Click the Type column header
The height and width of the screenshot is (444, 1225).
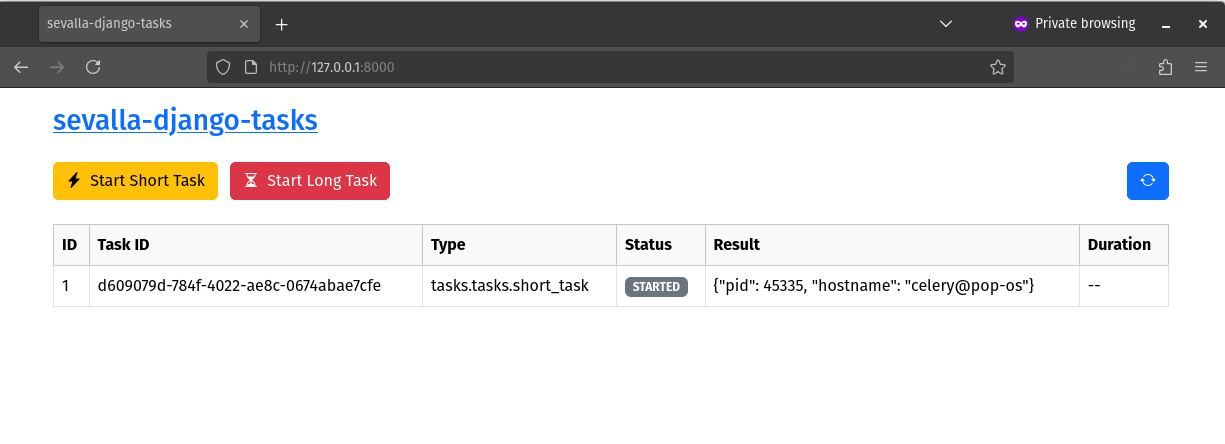tap(519, 245)
